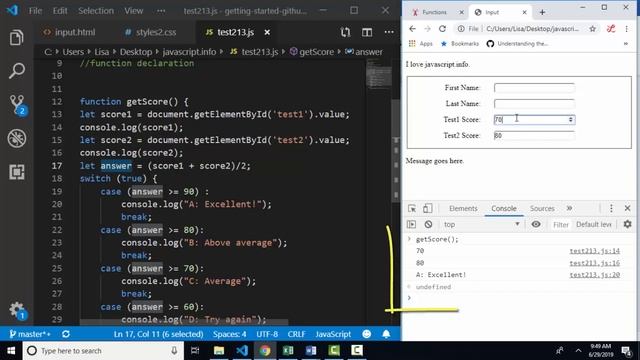
Task: Synchronize changes in status bar
Action: [x=66, y=334]
